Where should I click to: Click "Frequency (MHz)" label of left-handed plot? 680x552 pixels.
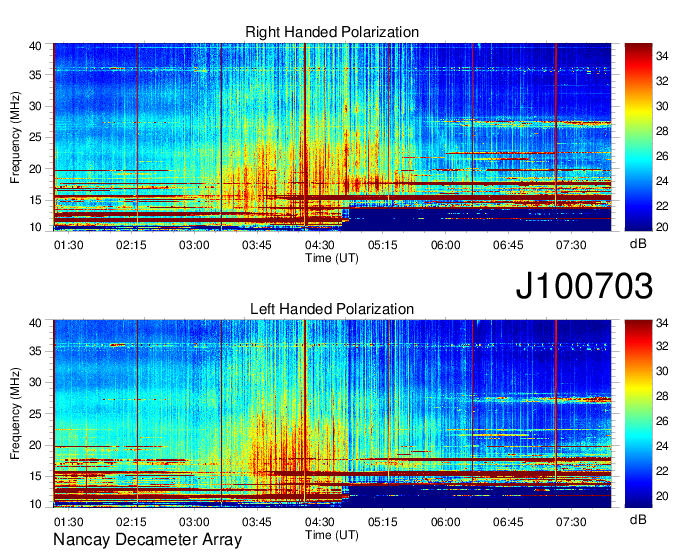(15, 414)
